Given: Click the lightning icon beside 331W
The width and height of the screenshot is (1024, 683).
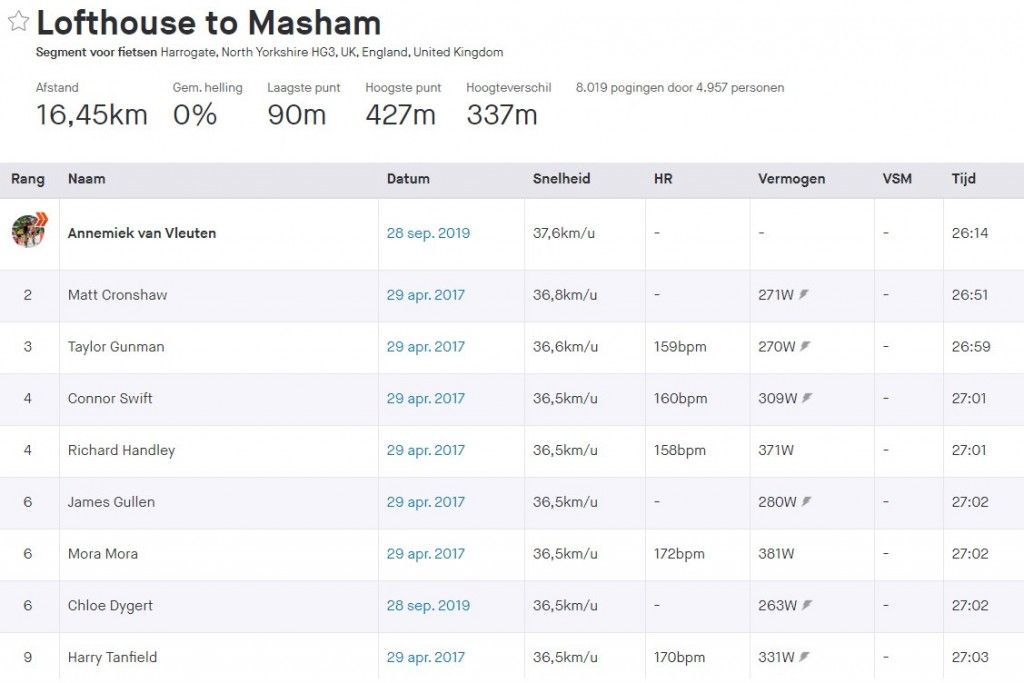Looking at the screenshot, I should pyautogui.click(x=806, y=657).
